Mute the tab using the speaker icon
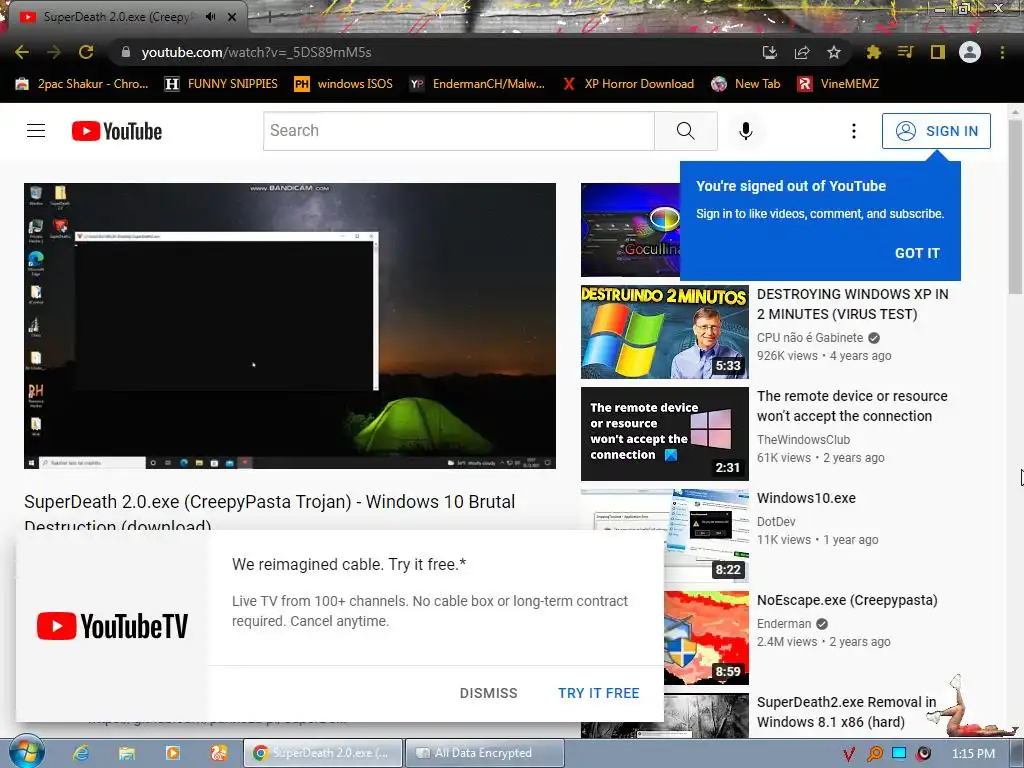Image resolution: width=1024 pixels, height=768 pixels. [x=210, y=17]
